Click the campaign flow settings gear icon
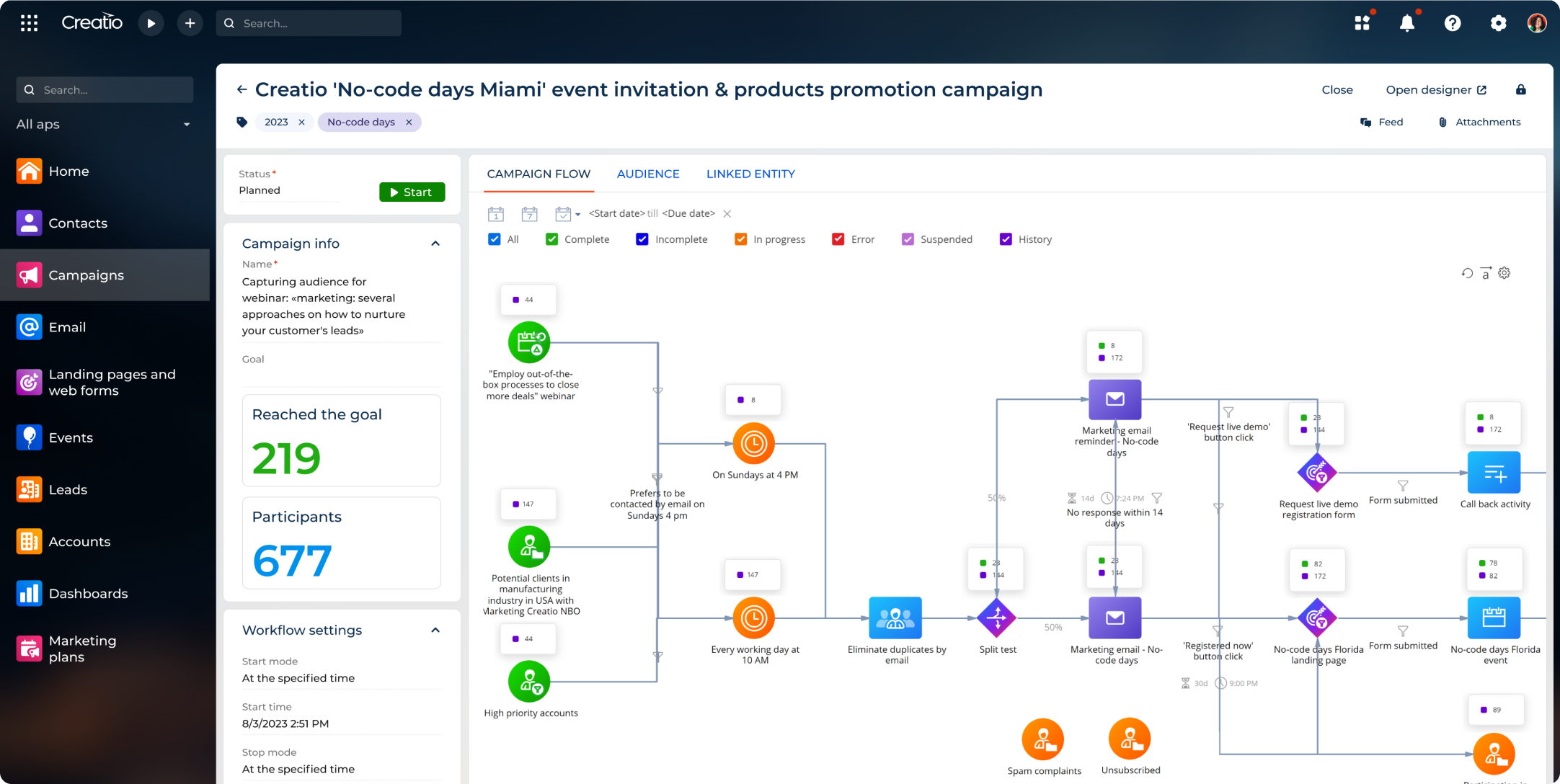1560x784 pixels. pyautogui.click(x=1505, y=272)
